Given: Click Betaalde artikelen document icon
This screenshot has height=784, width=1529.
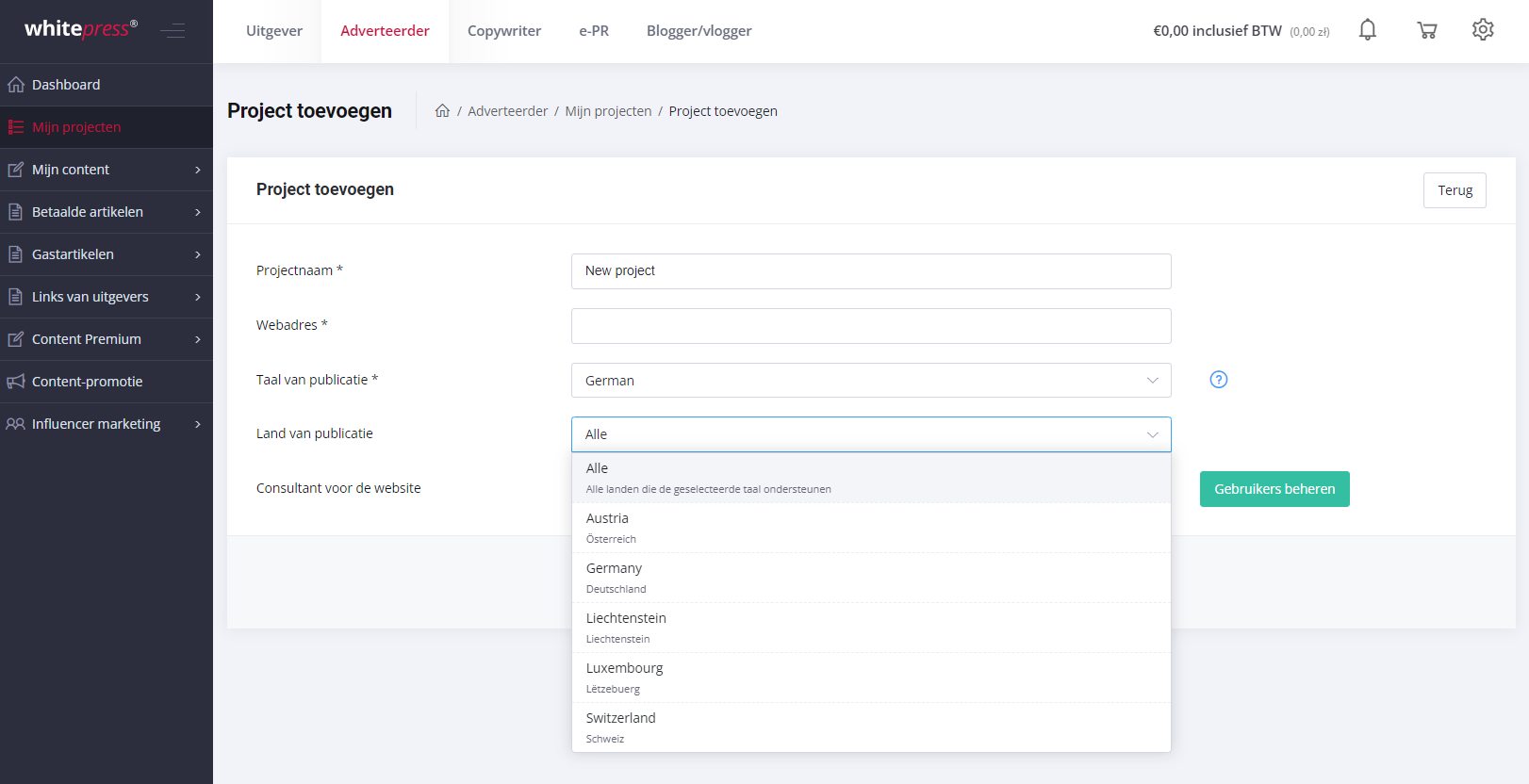Looking at the screenshot, I should [16, 212].
